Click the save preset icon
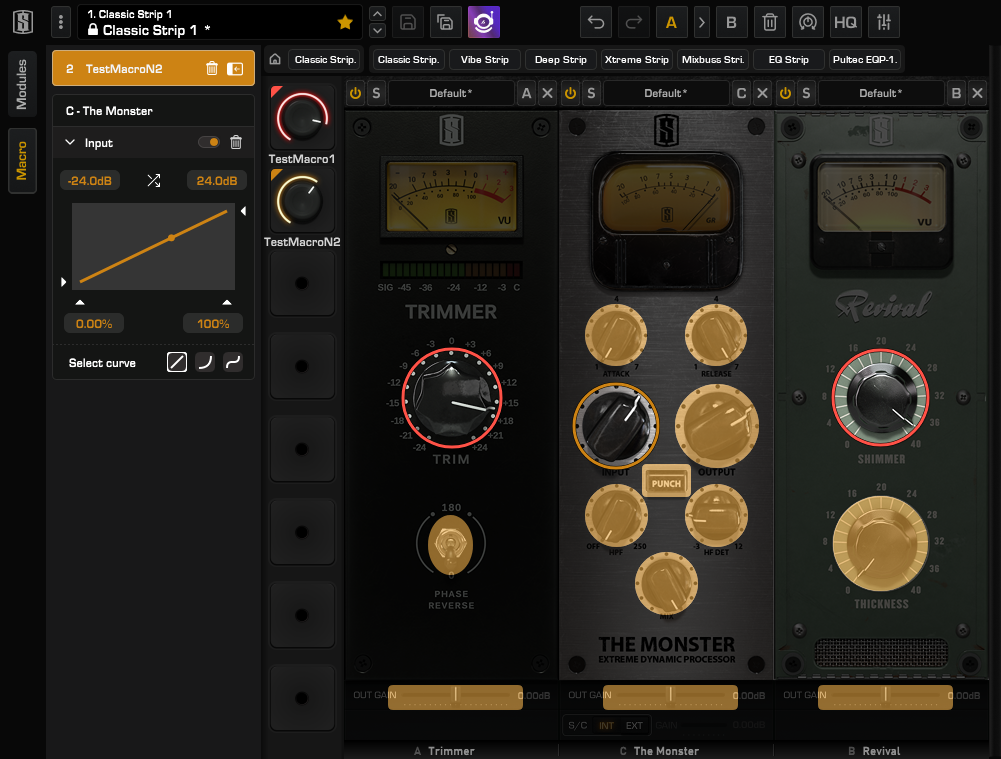This screenshot has height=759, width=1001. (408, 21)
